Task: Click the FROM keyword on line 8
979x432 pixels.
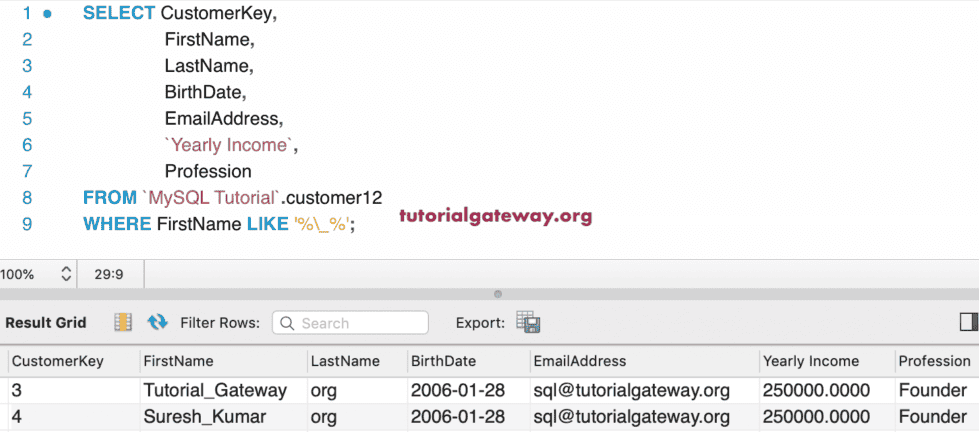Action: coord(109,198)
